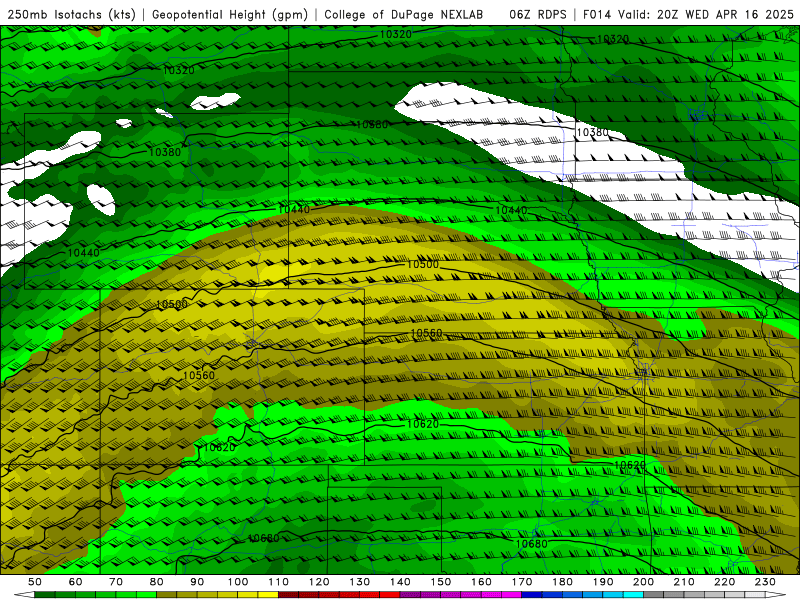Select the bright green swatch just before 80
The height and width of the screenshot is (600, 800).
click(x=146, y=594)
